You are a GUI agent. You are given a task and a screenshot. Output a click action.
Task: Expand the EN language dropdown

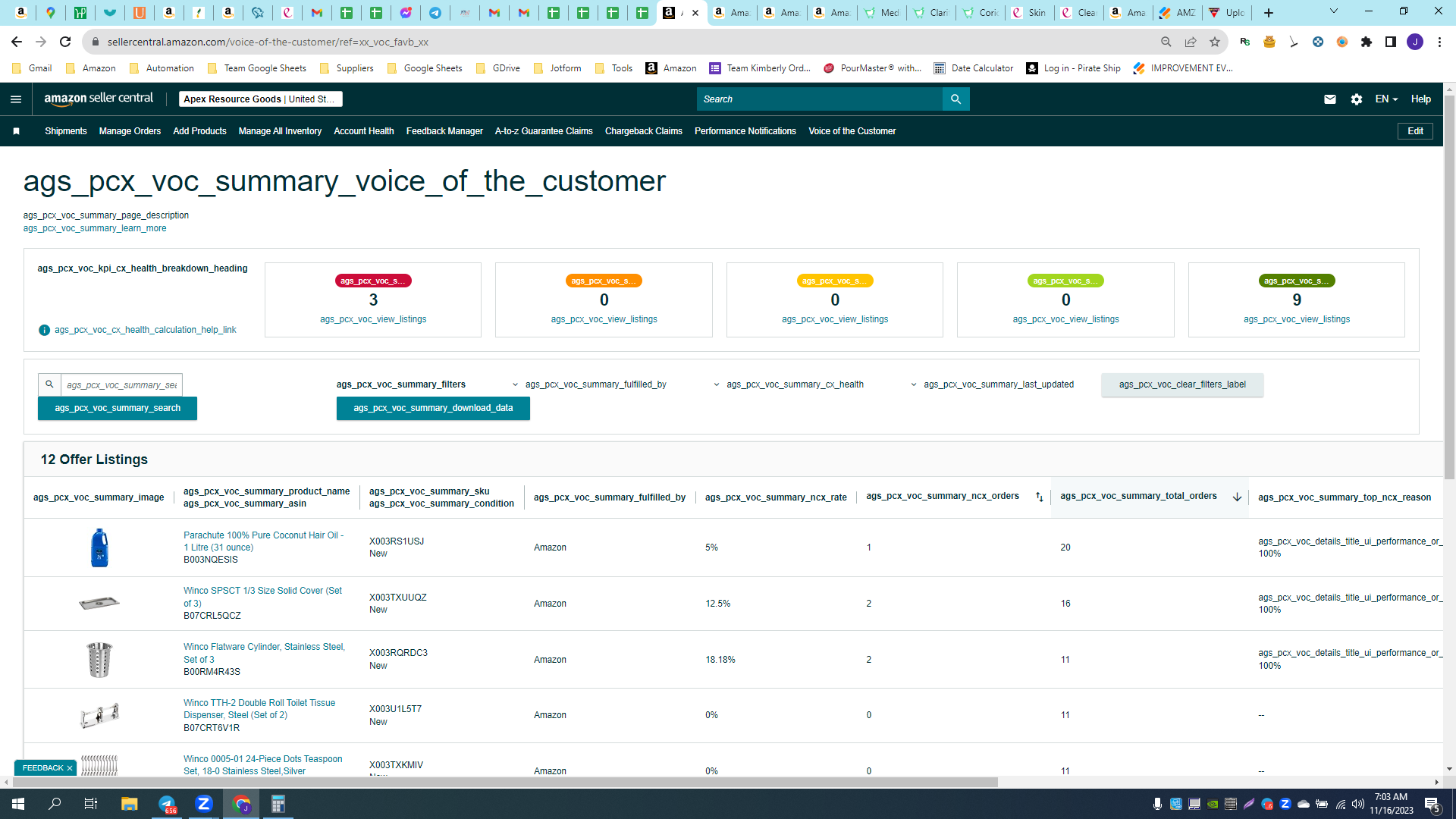click(x=1386, y=99)
